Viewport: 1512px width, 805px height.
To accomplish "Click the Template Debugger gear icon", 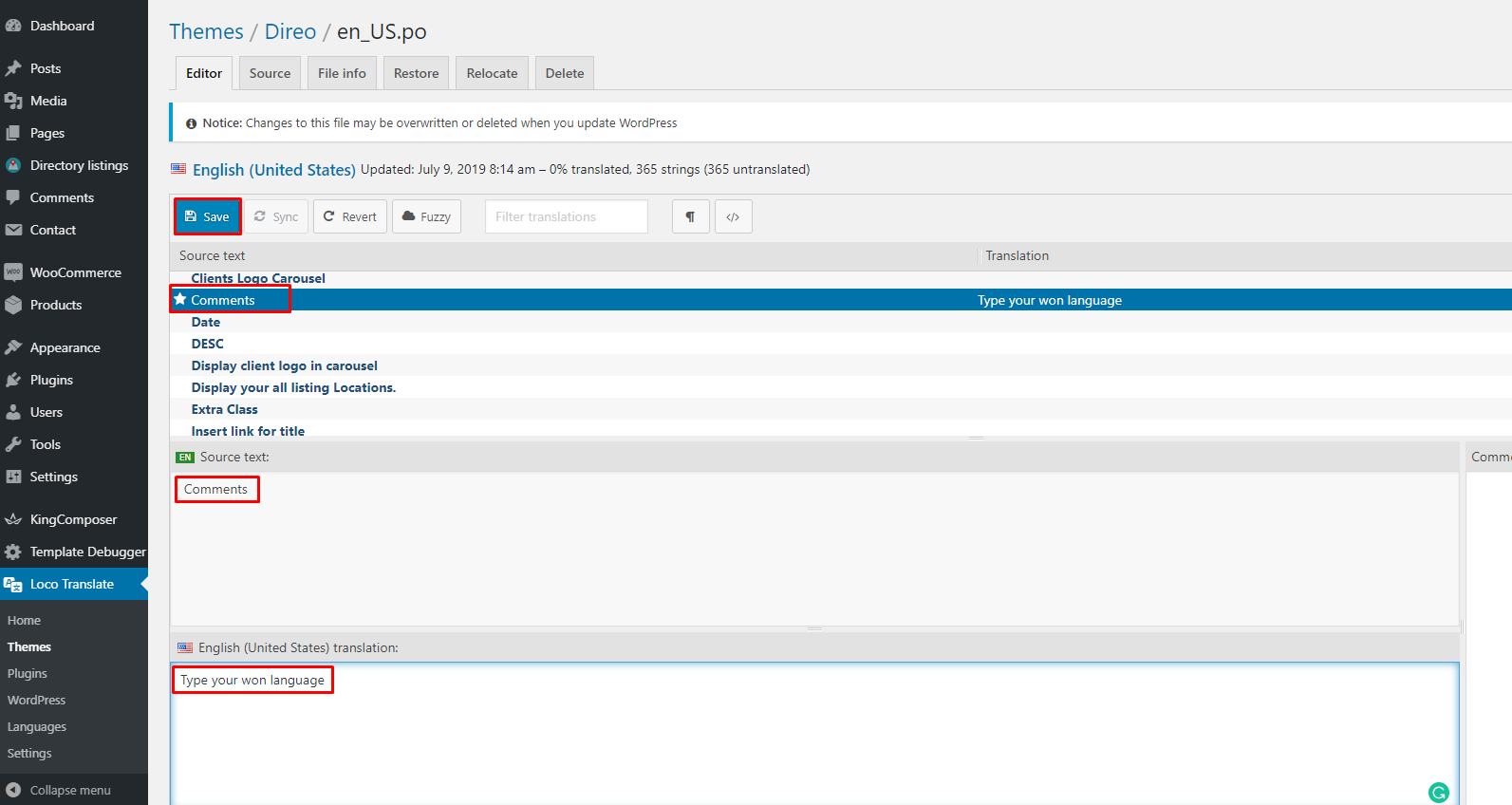I will pos(13,552).
